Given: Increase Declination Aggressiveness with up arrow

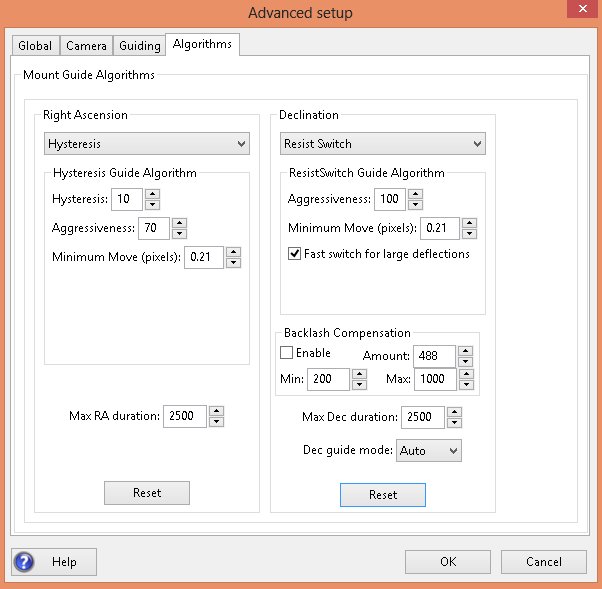Looking at the screenshot, I should [x=415, y=194].
